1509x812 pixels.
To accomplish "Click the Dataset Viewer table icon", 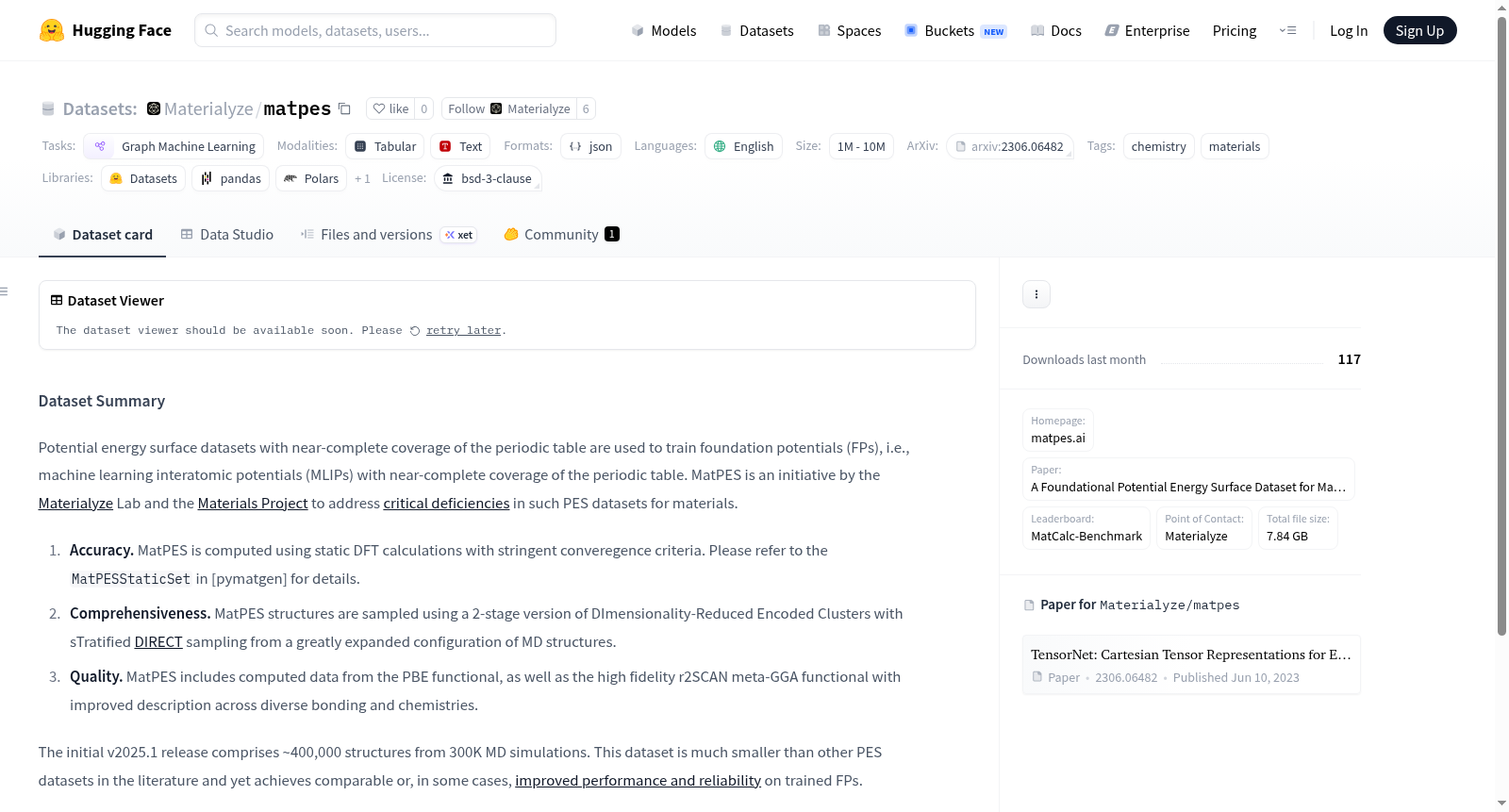I will (57, 300).
